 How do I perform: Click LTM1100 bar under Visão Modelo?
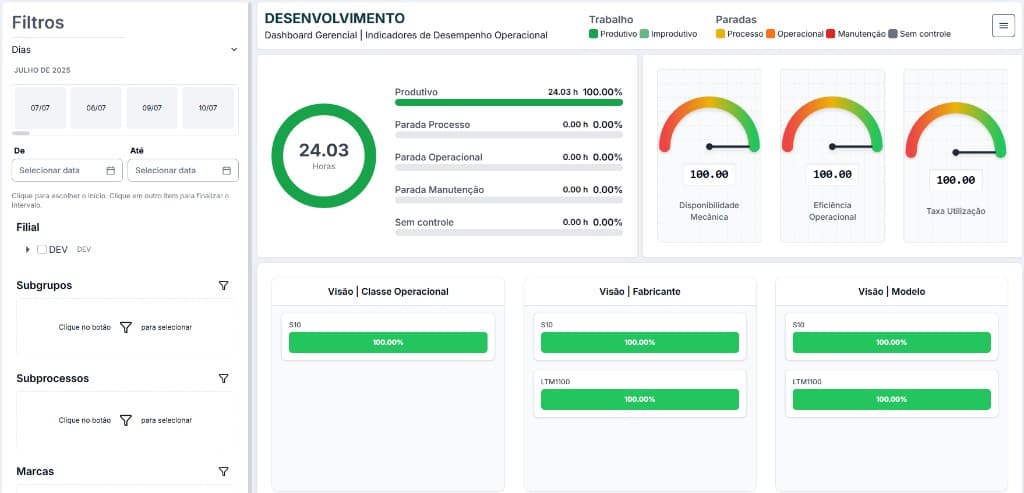(x=891, y=399)
